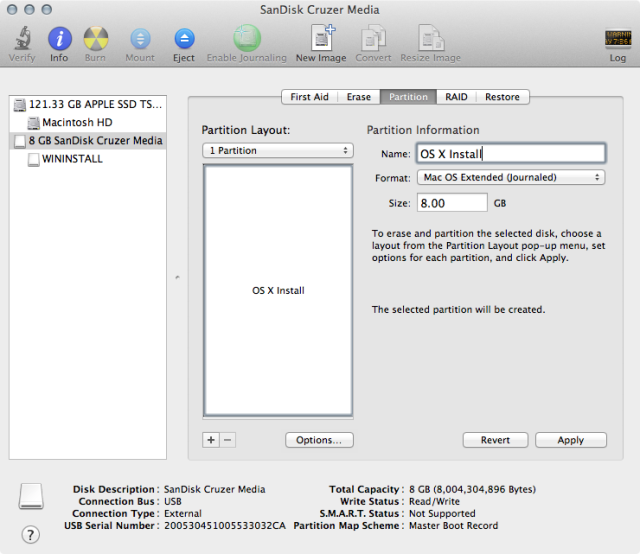Select the OS X Install partition block
The width and height of the screenshot is (640, 554).
point(278,291)
